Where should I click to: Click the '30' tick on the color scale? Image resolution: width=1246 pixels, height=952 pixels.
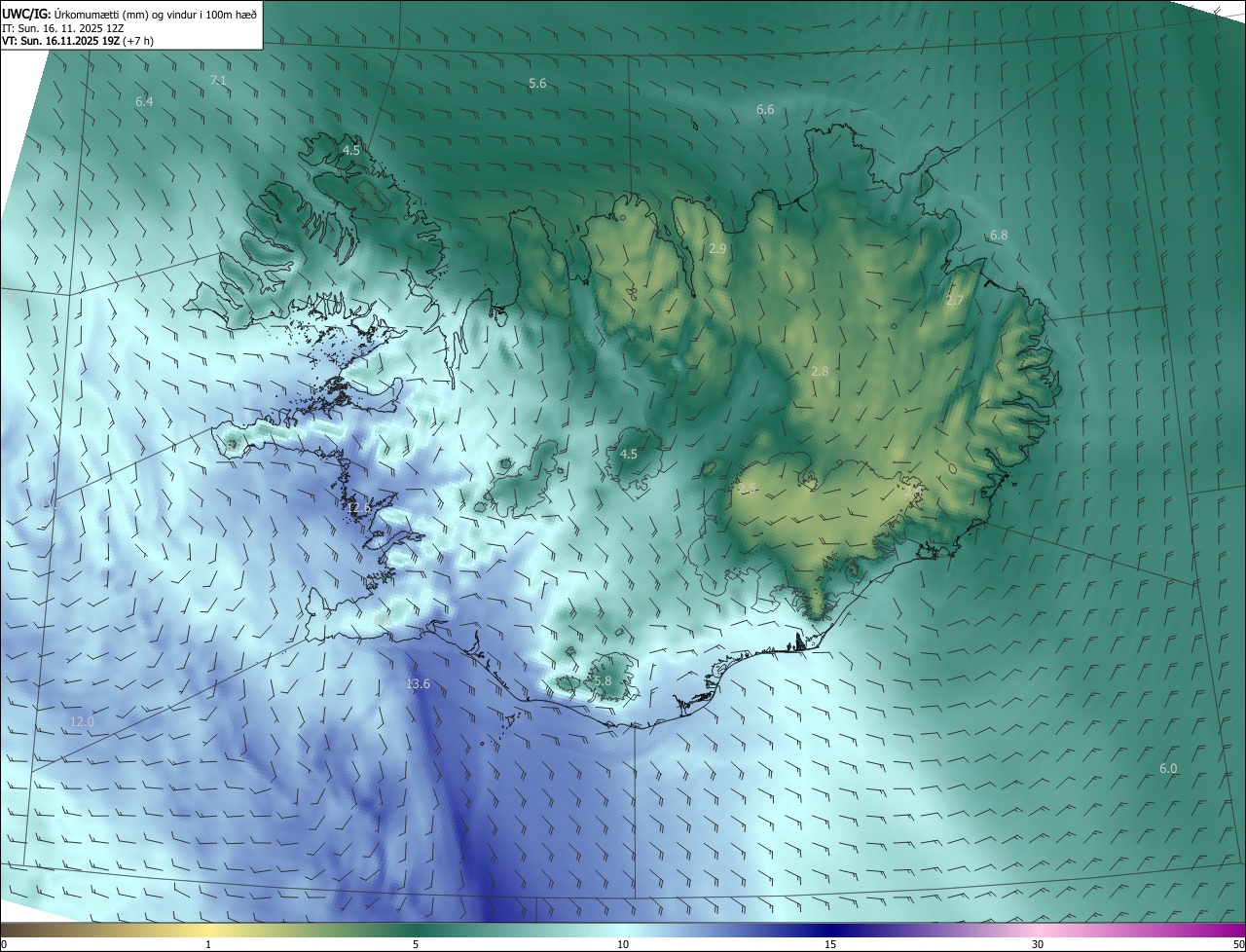point(1038,945)
